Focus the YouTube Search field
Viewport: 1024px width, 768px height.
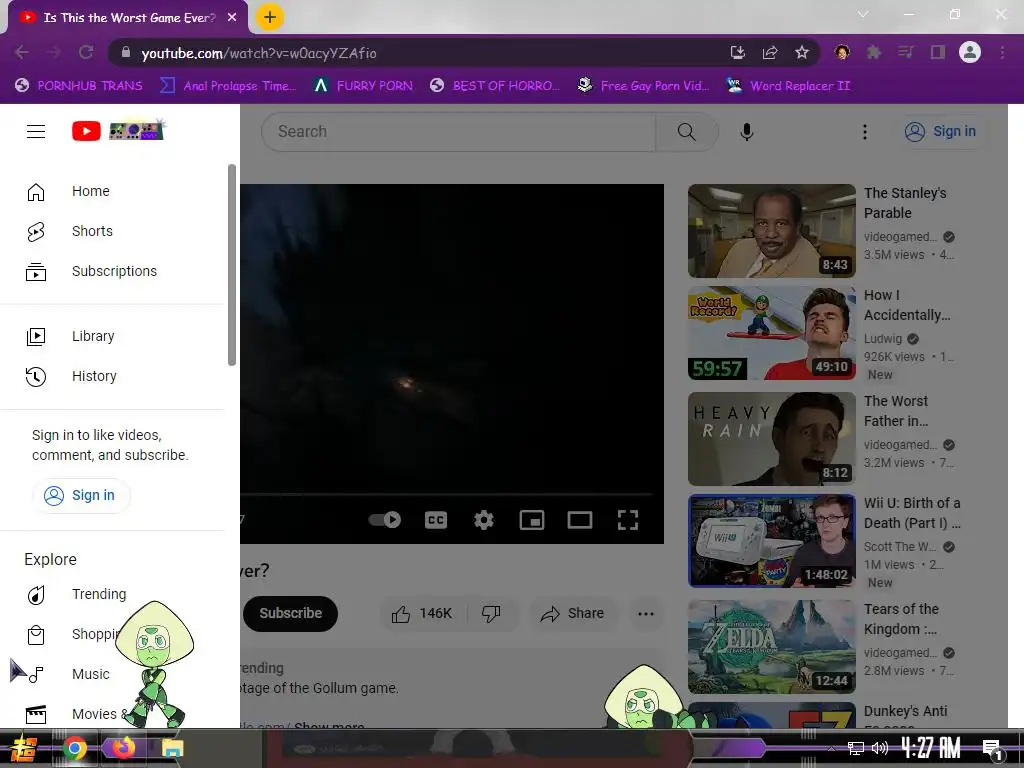(x=458, y=132)
